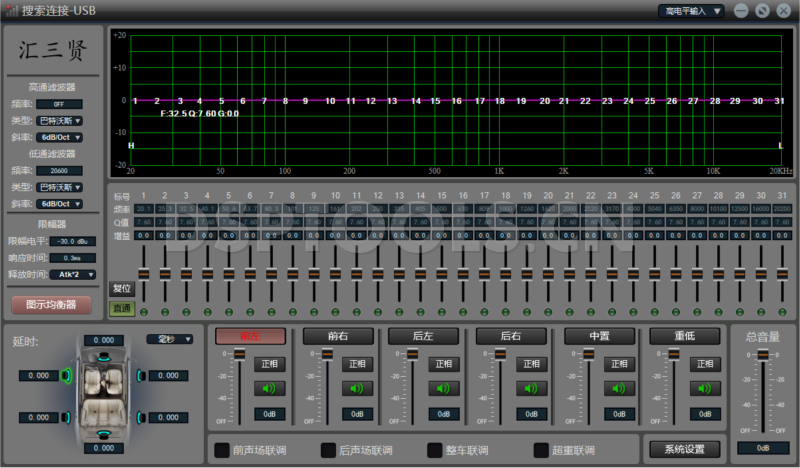This screenshot has width=800, height=468.
Task: Click the 中置 channel speaker icon
Action: point(619,388)
